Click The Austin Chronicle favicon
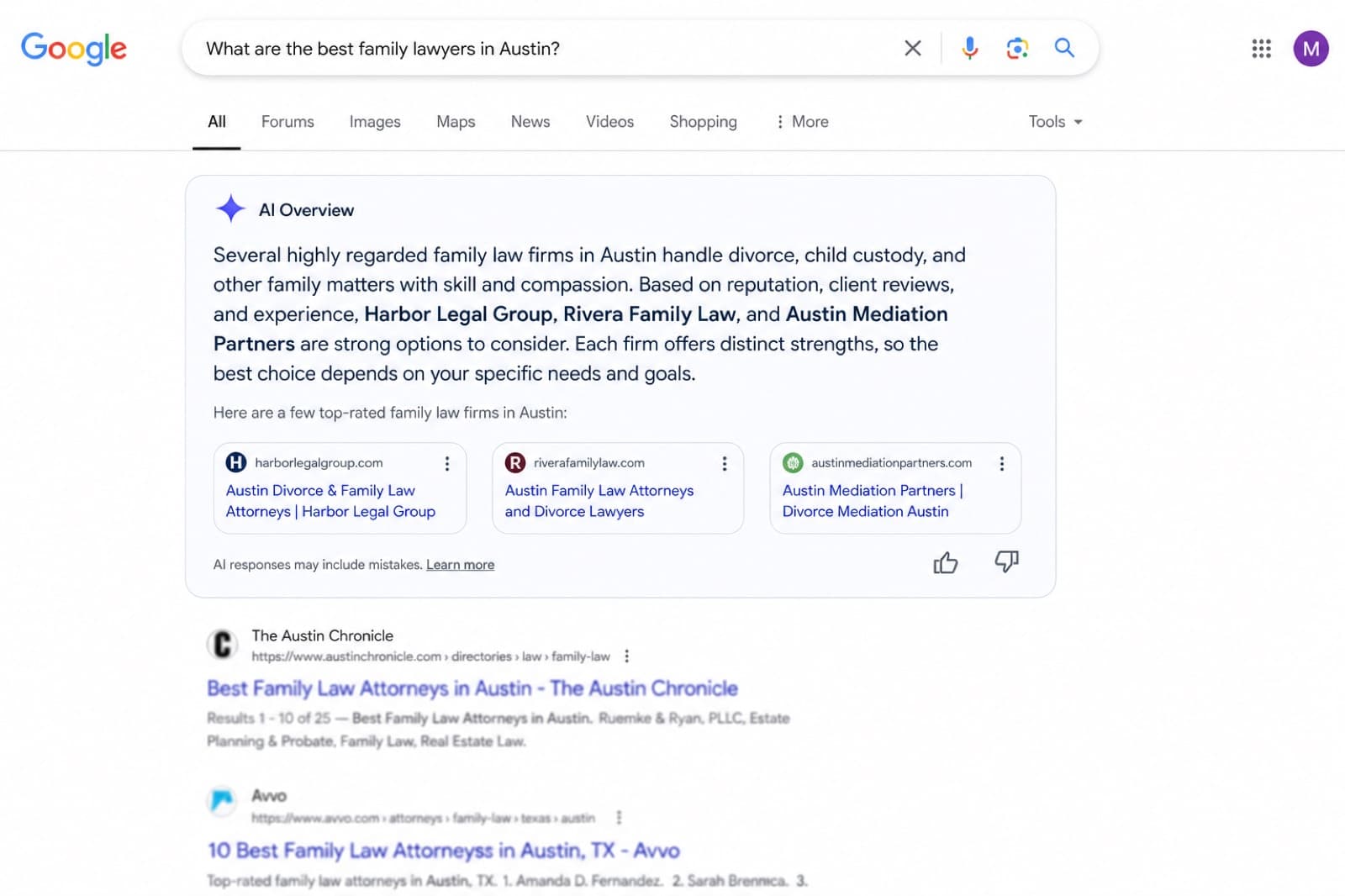 pos(222,645)
